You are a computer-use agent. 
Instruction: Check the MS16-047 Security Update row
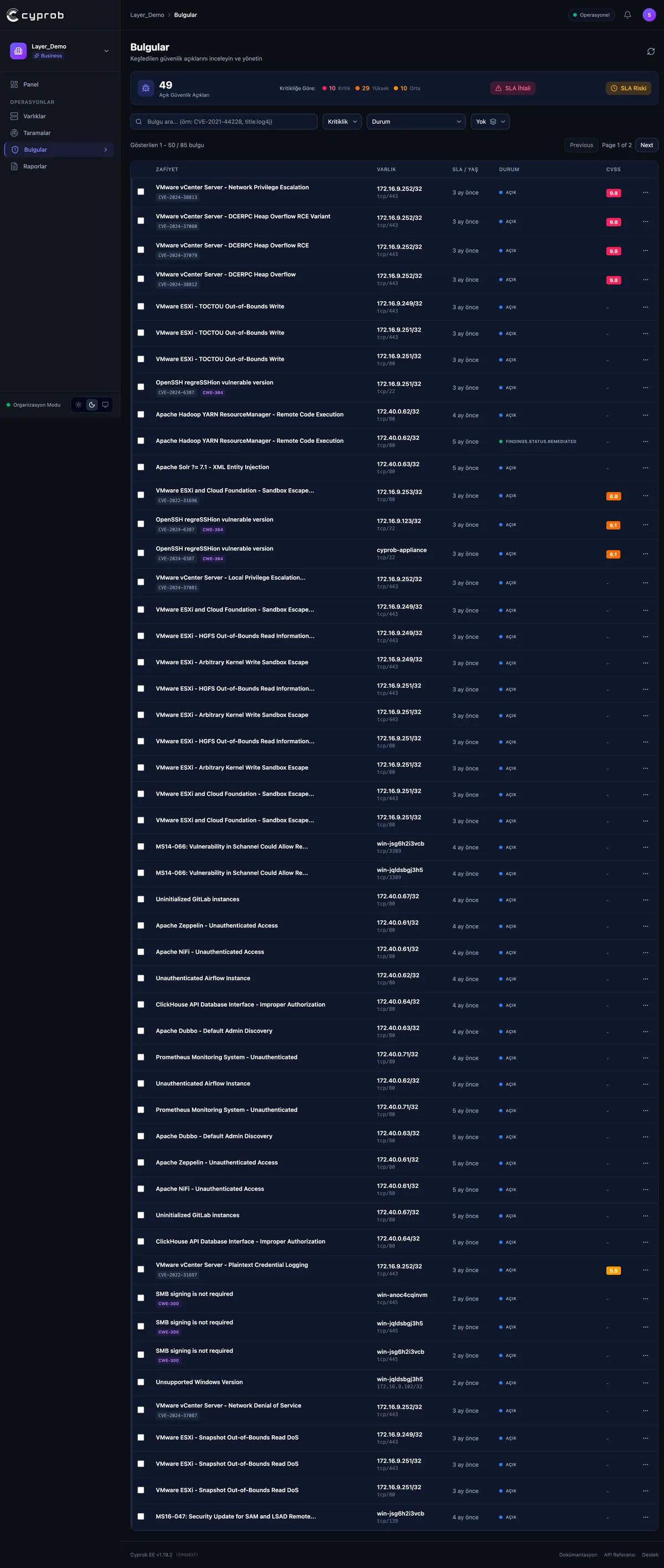tap(141, 1517)
